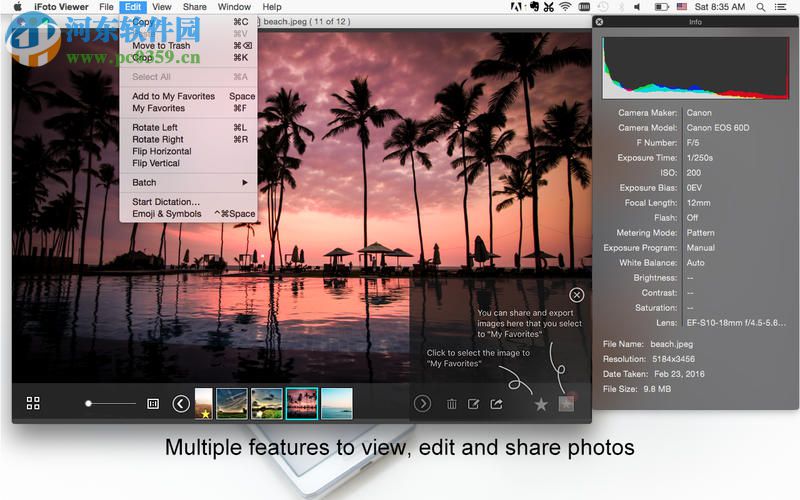Select the pale sea horizon thumbnail

coord(336,404)
